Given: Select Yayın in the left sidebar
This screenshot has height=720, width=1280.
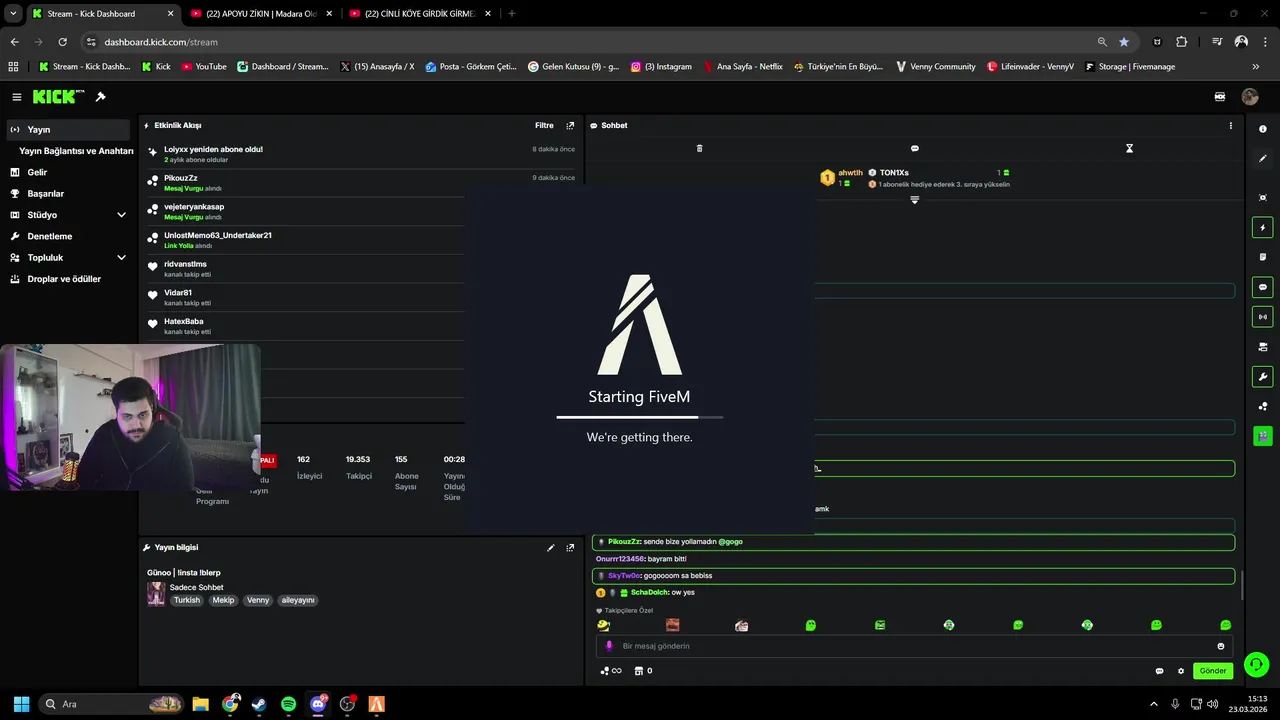Looking at the screenshot, I should (x=68, y=130).
